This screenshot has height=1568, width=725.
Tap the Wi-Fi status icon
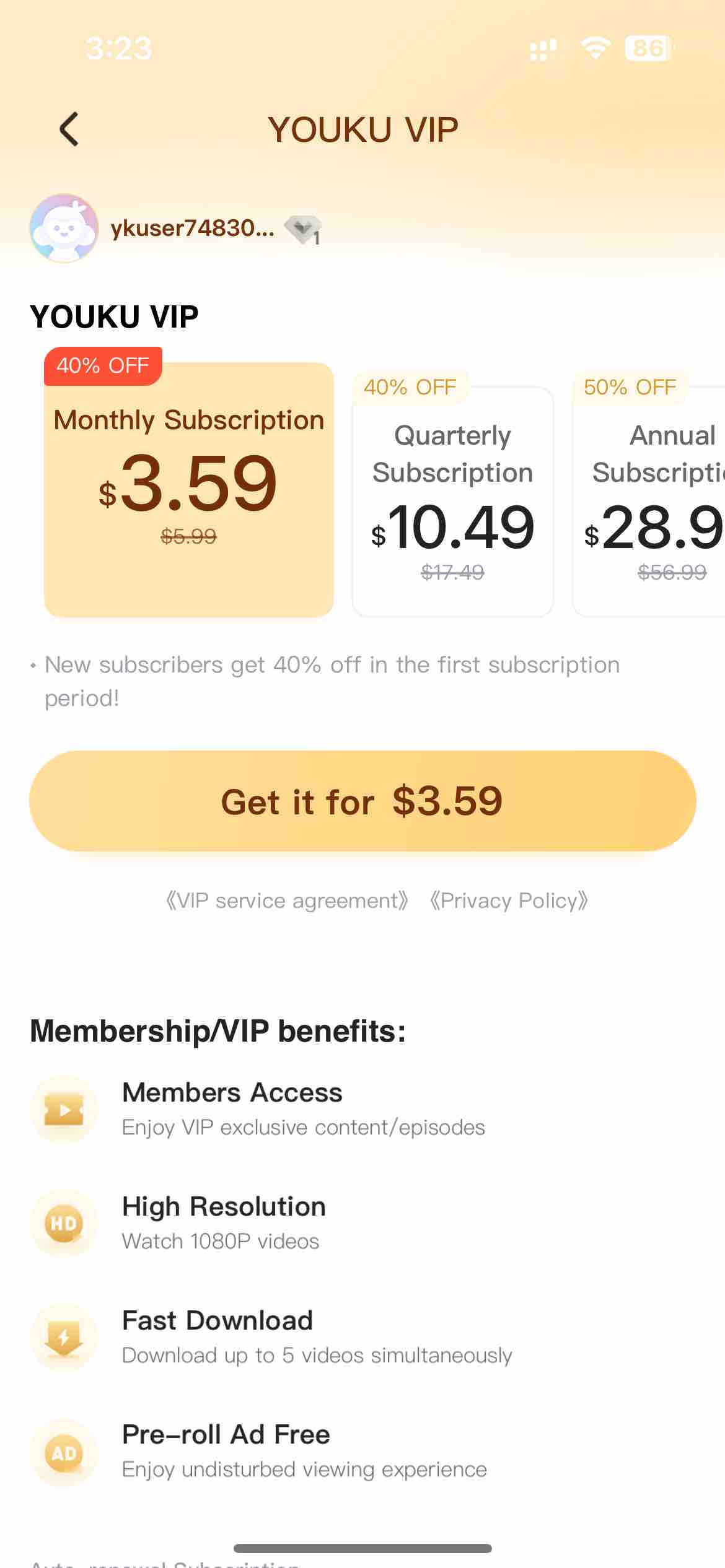pos(595,48)
